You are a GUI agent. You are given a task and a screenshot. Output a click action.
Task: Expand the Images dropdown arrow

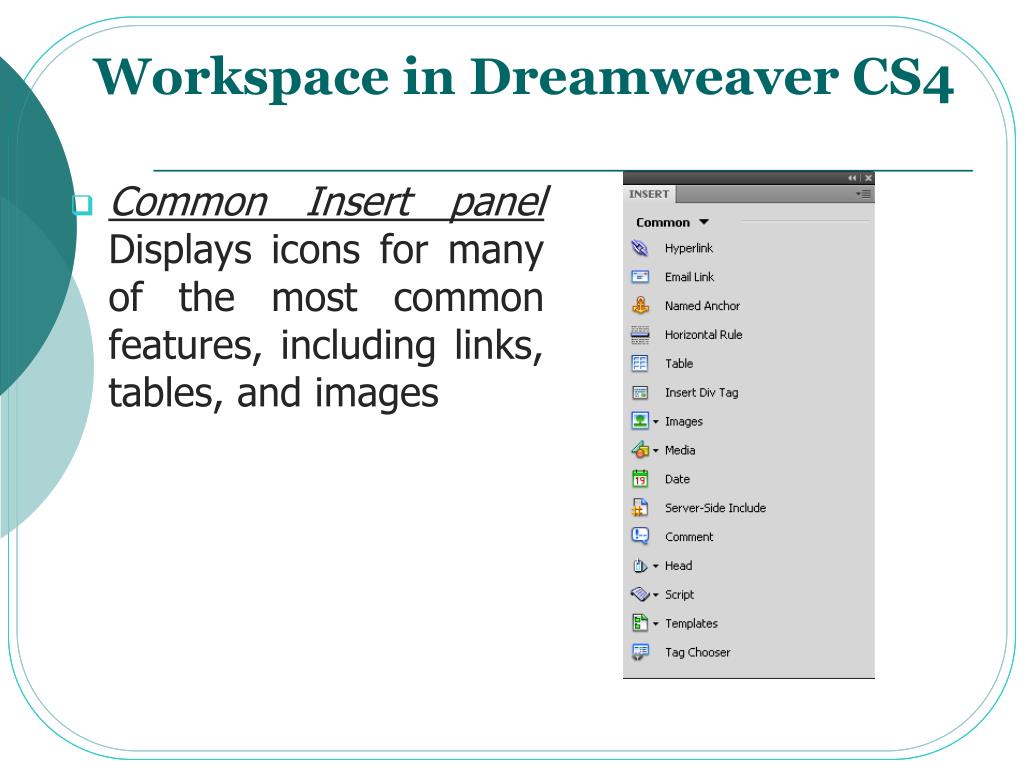[656, 421]
